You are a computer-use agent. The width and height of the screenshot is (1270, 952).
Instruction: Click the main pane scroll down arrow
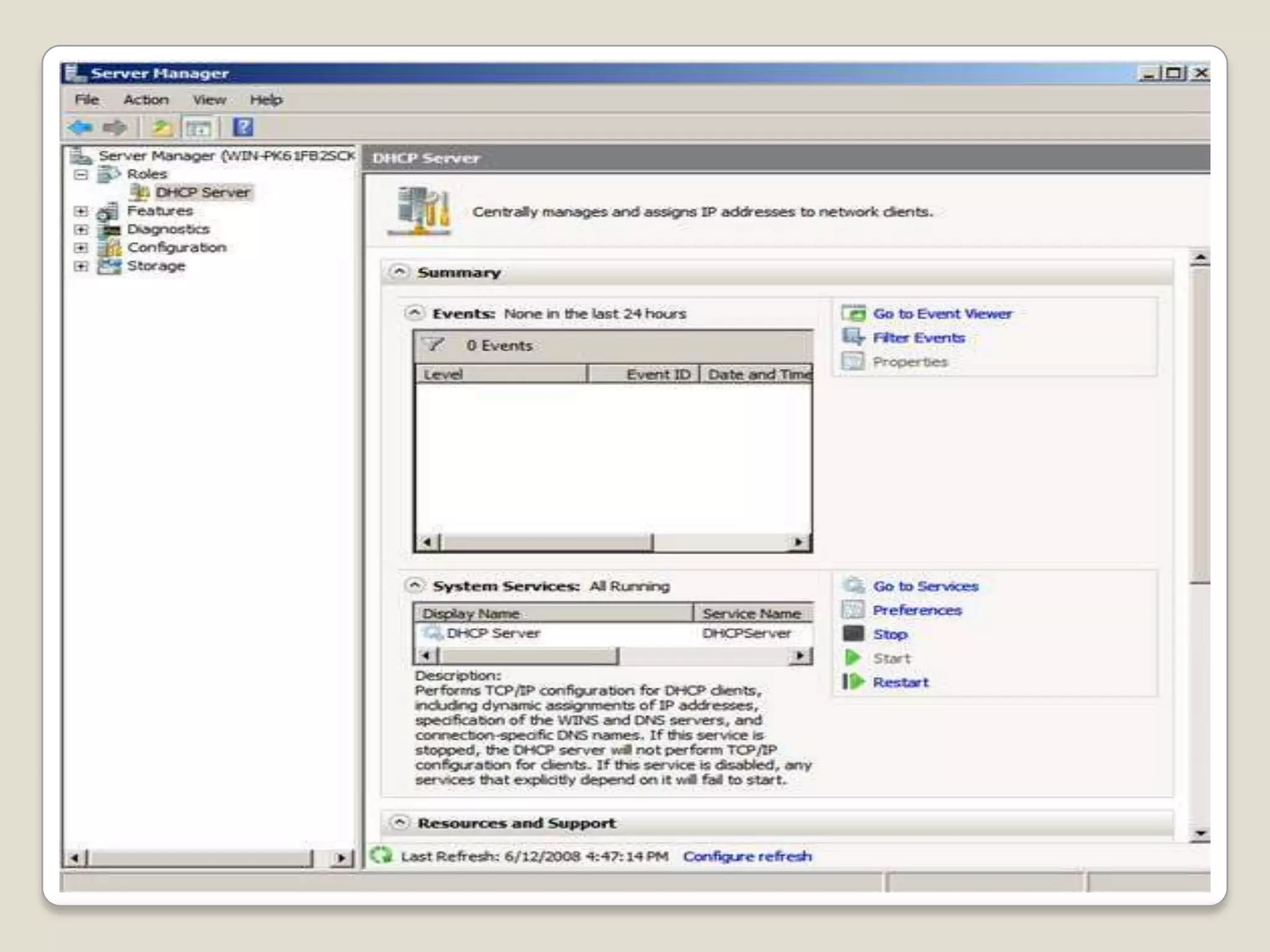point(1200,834)
